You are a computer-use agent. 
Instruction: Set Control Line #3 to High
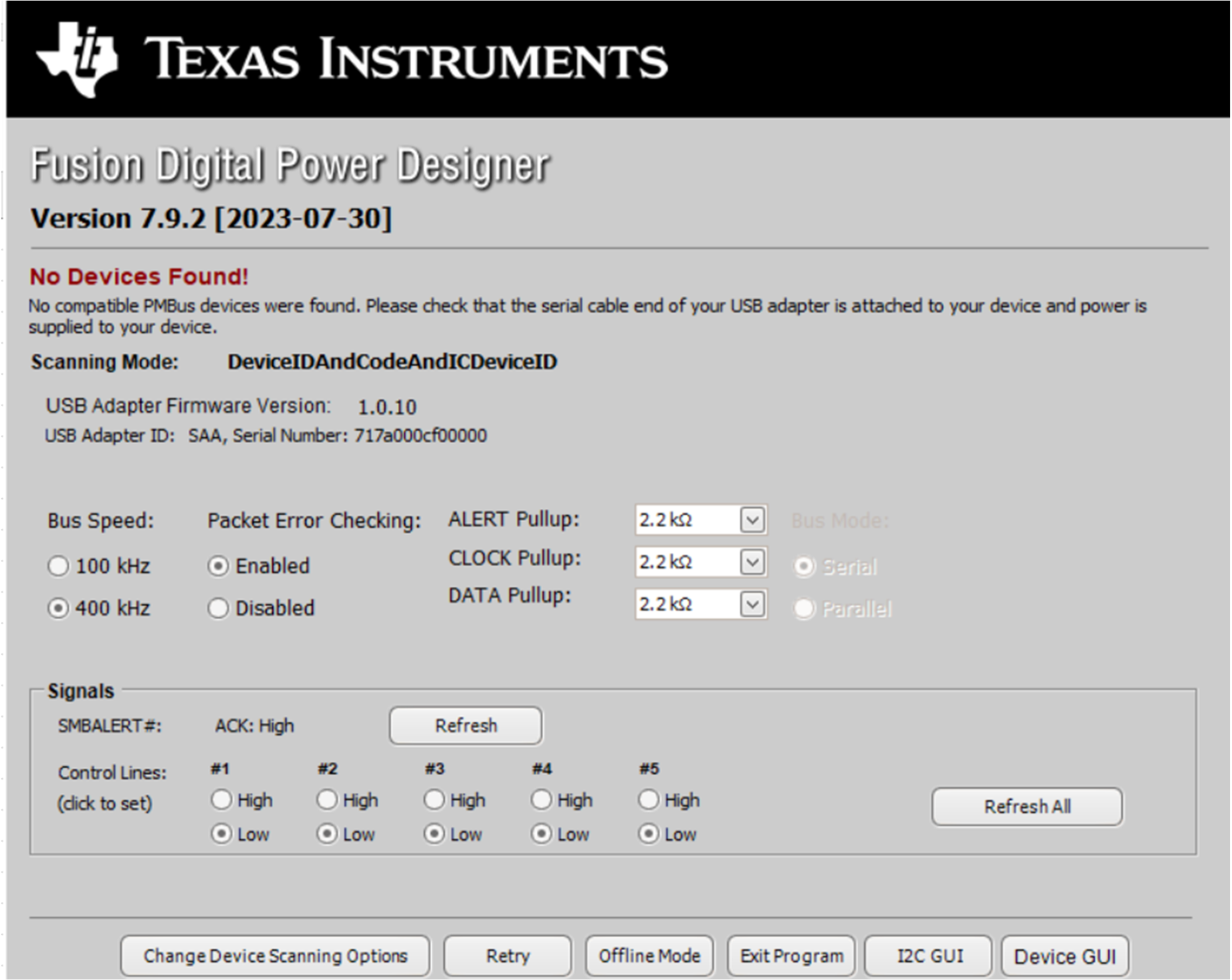(x=434, y=799)
